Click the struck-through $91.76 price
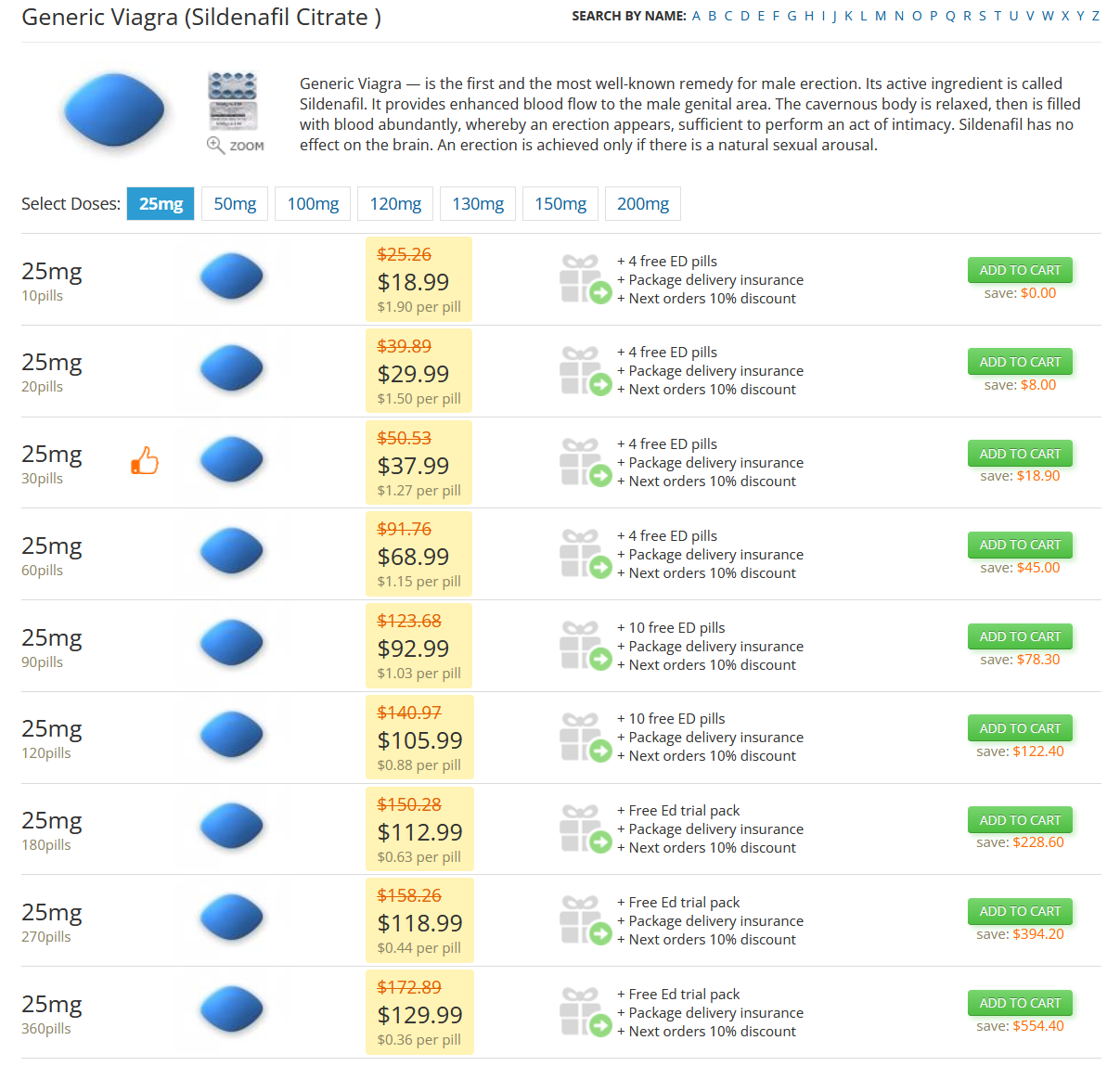 (404, 529)
